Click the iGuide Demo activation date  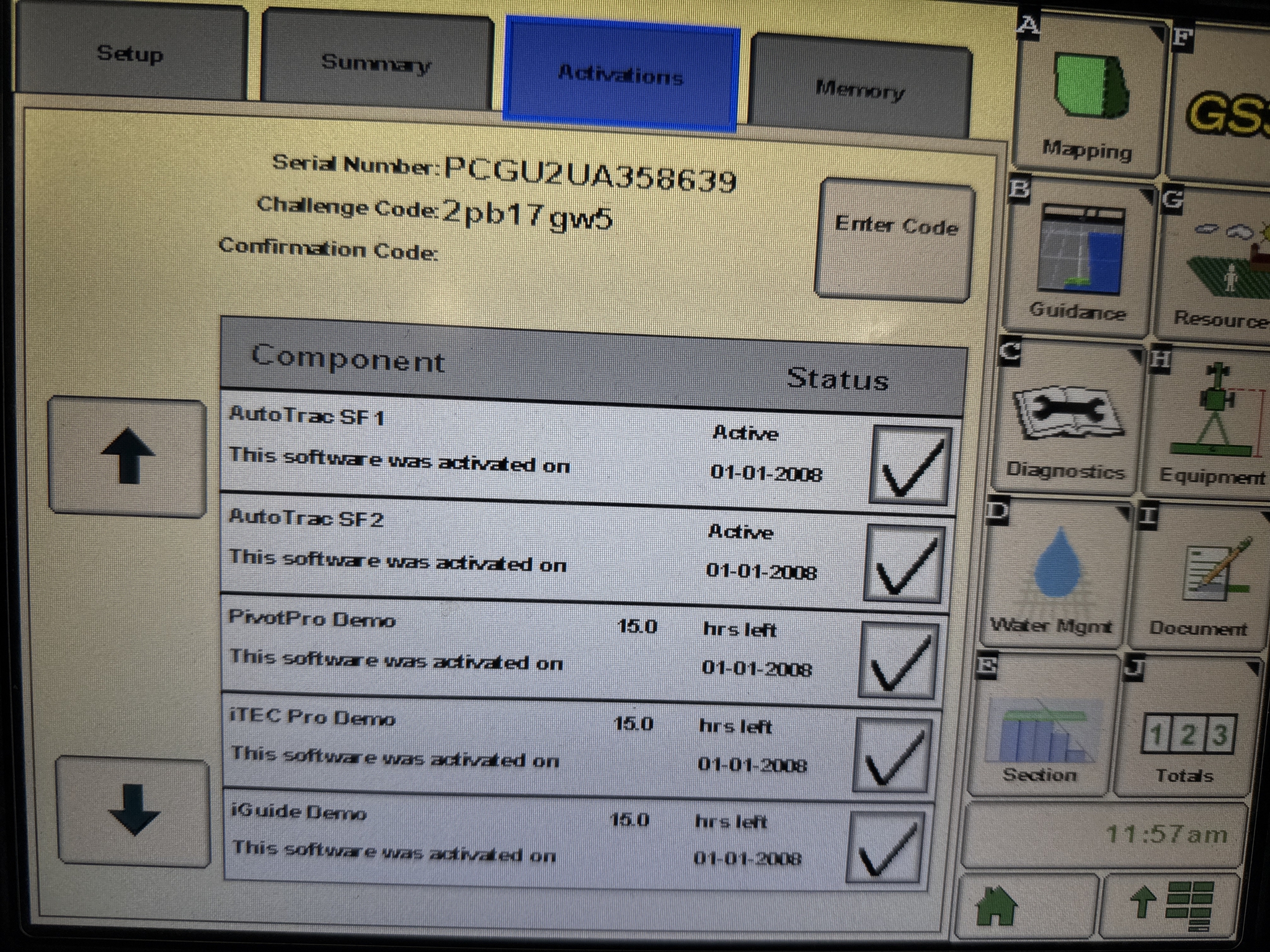[x=748, y=858]
